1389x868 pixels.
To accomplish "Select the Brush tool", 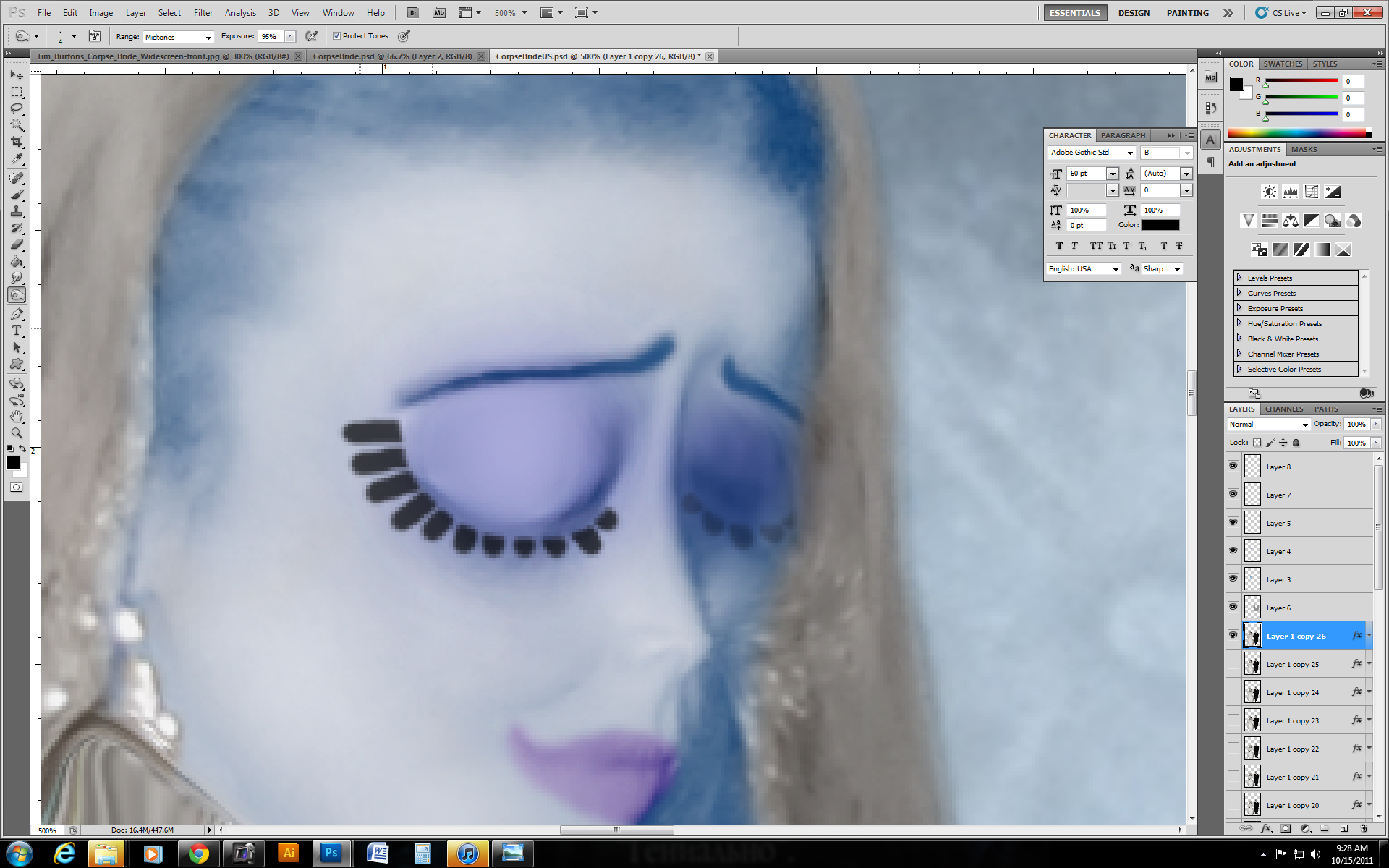I will point(17,195).
